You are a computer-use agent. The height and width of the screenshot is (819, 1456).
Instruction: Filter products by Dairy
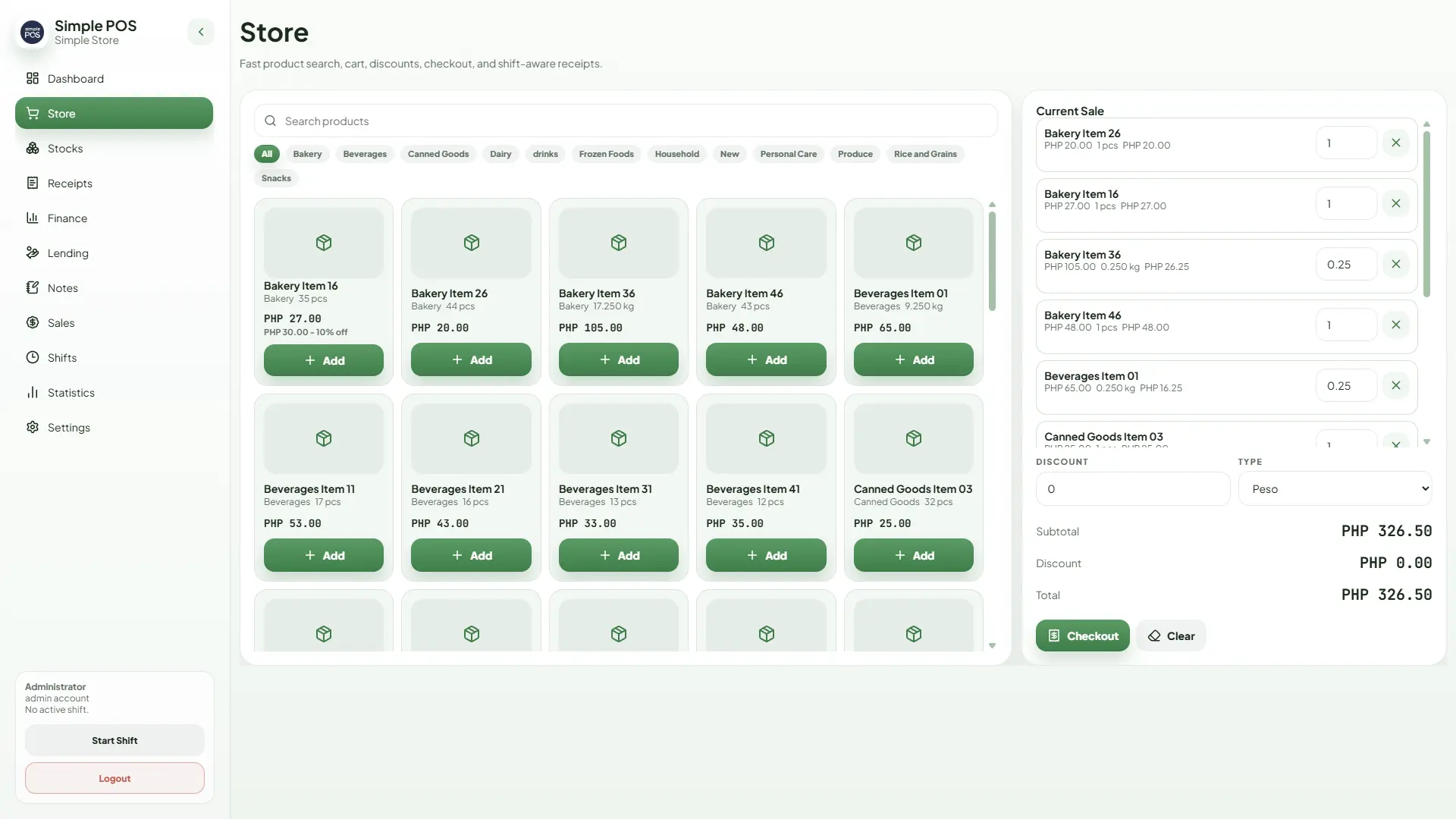[500, 154]
